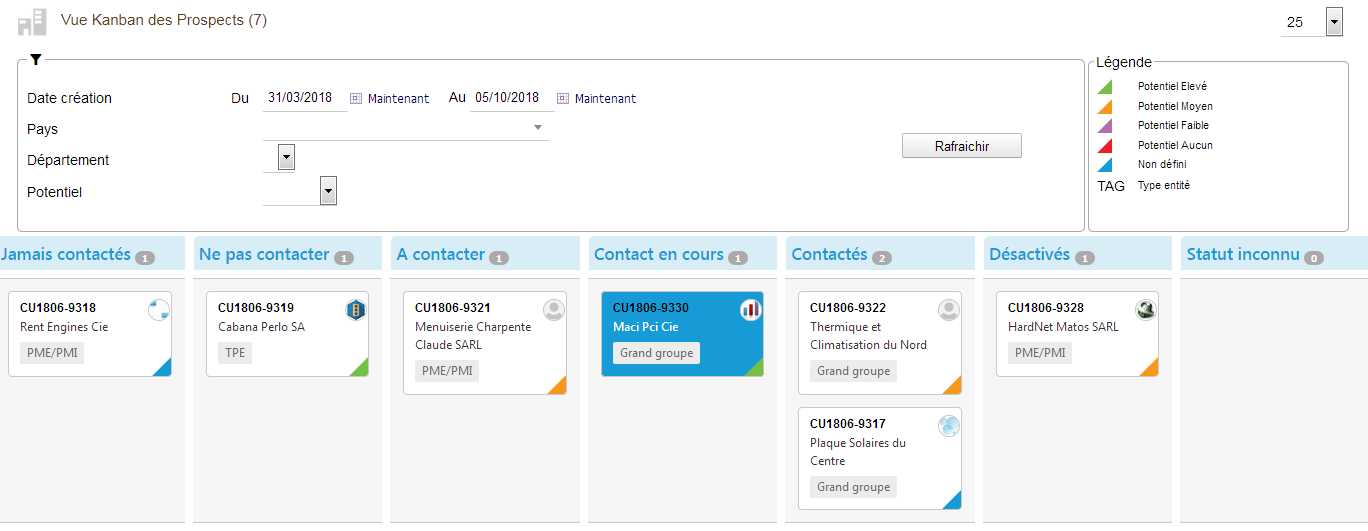
Task: Select the Contact en cours column header
Action: pyautogui.click(x=658, y=254)
